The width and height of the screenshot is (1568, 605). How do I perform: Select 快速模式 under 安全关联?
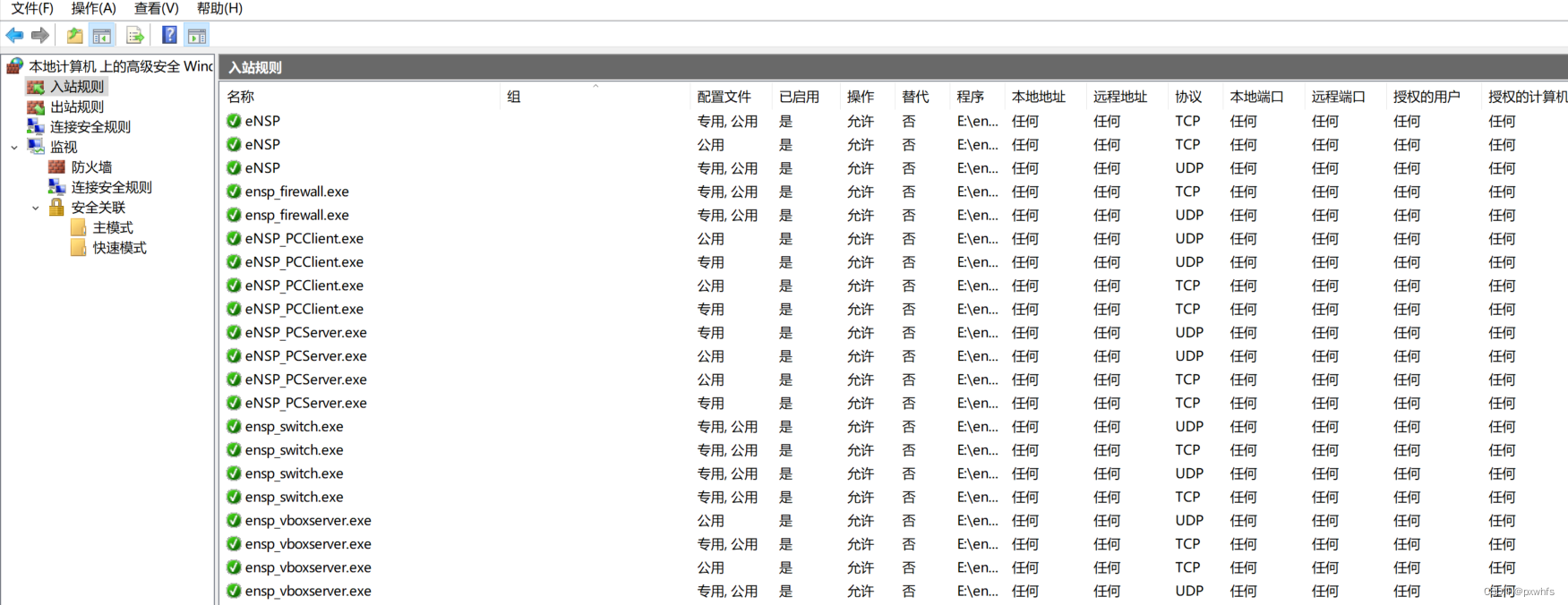(120, 248)
